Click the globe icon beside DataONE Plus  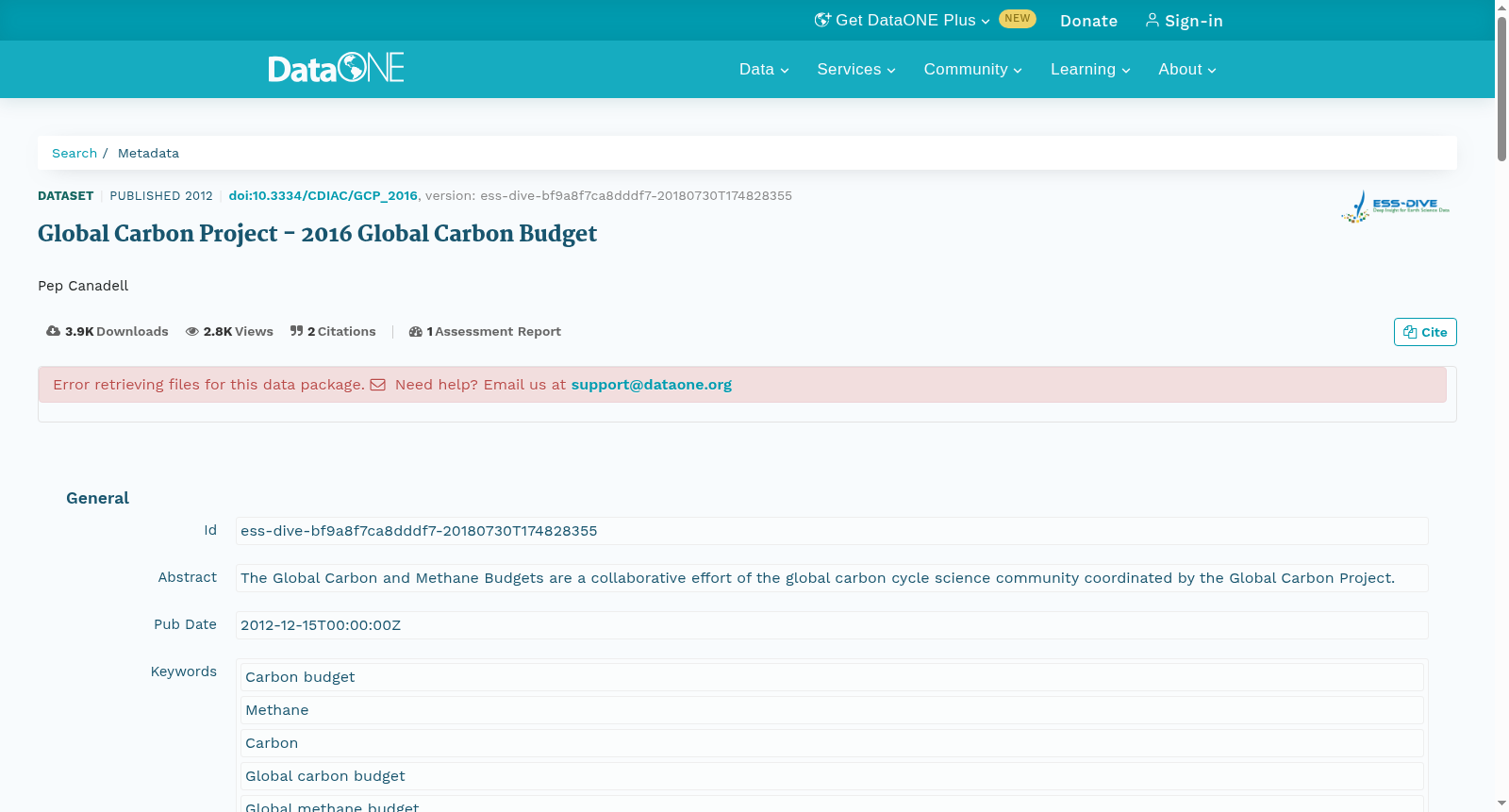coord(822,20)
